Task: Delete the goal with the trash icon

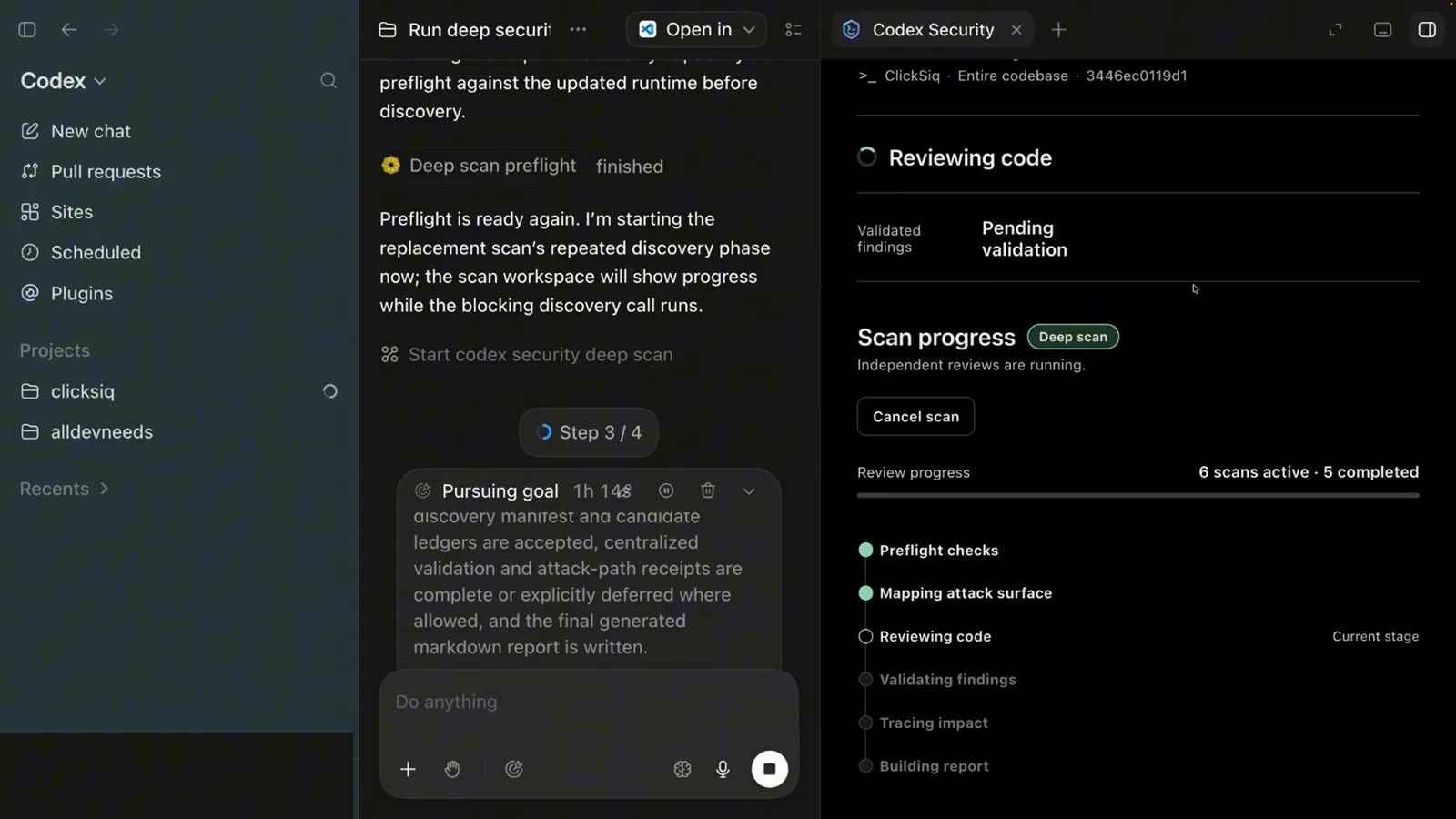Action: pyautogui.click(x=708, y=490)
